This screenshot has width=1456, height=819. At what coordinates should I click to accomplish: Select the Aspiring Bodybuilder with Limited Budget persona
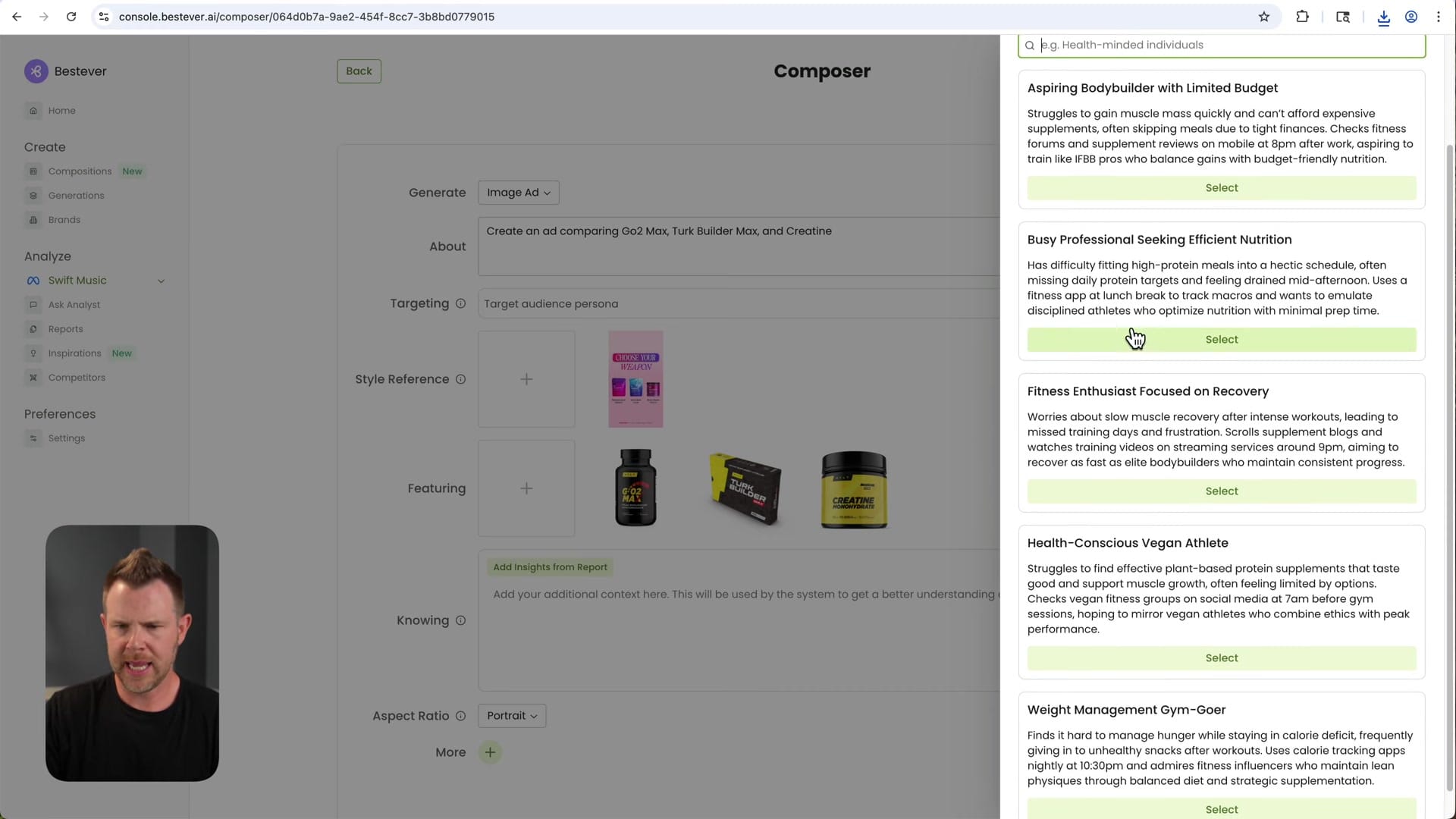1222,188
